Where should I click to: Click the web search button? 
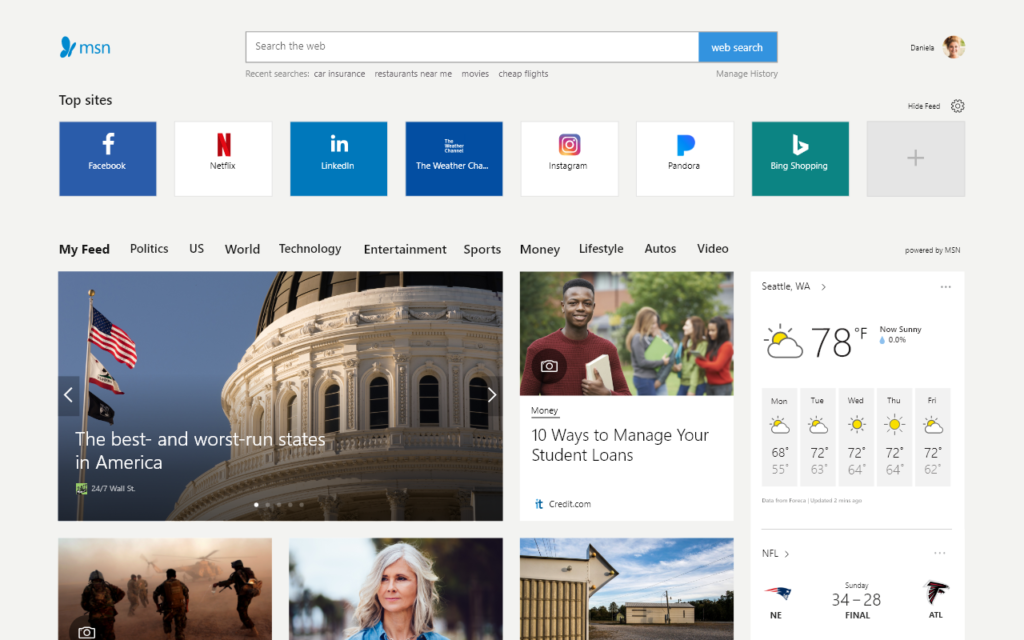coord(737,47)
